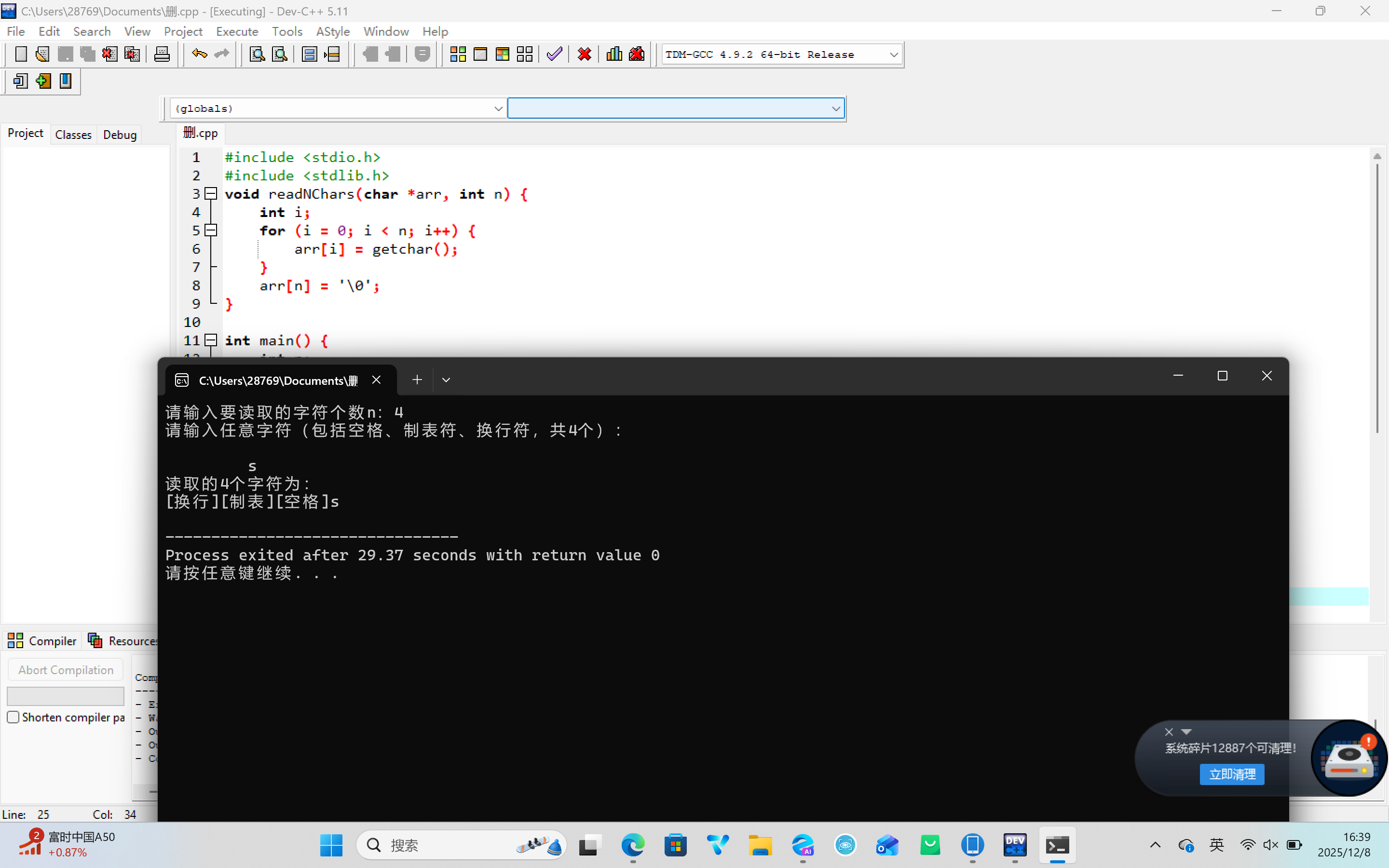Collapse the for loop fold marker

211,231
